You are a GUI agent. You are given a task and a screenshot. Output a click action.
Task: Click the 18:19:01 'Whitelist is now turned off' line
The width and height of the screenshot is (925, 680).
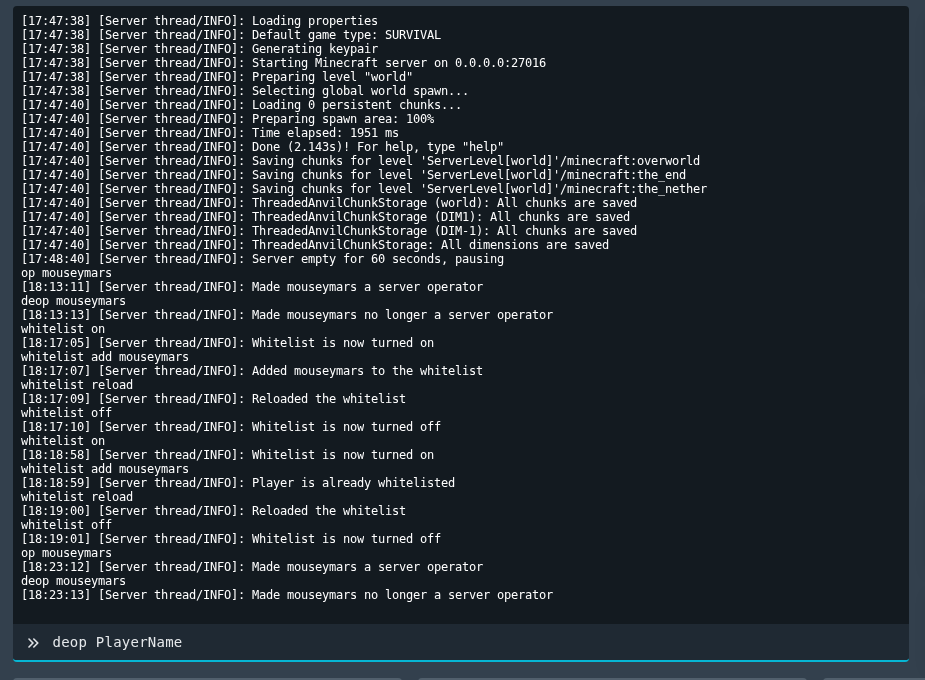pyautogui.click(x=231, y=539)
